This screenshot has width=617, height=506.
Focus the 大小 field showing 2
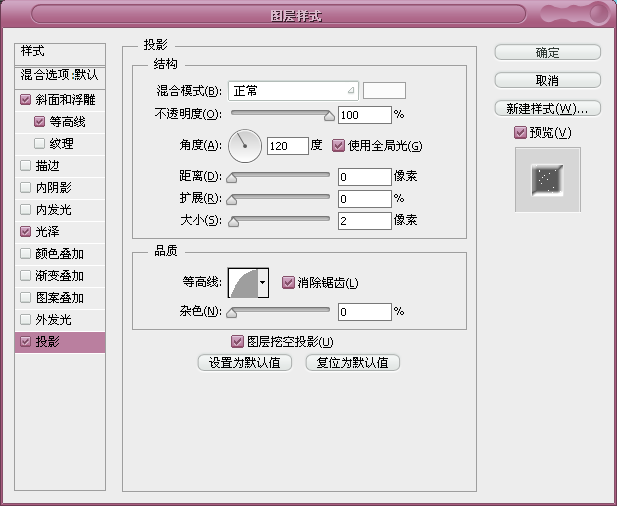(x=365, y=221)
